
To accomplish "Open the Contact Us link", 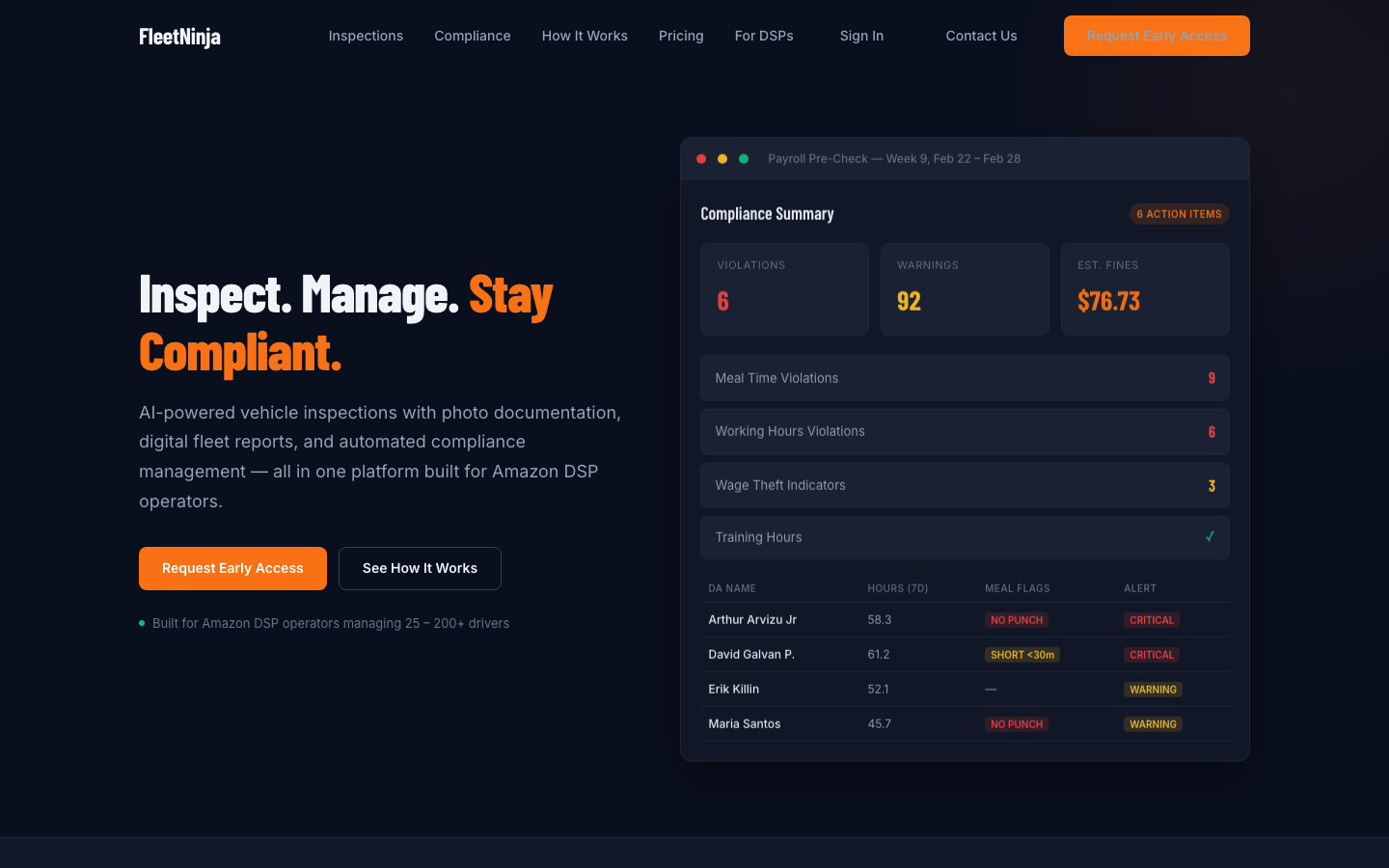I will click(x=981, y=36).
